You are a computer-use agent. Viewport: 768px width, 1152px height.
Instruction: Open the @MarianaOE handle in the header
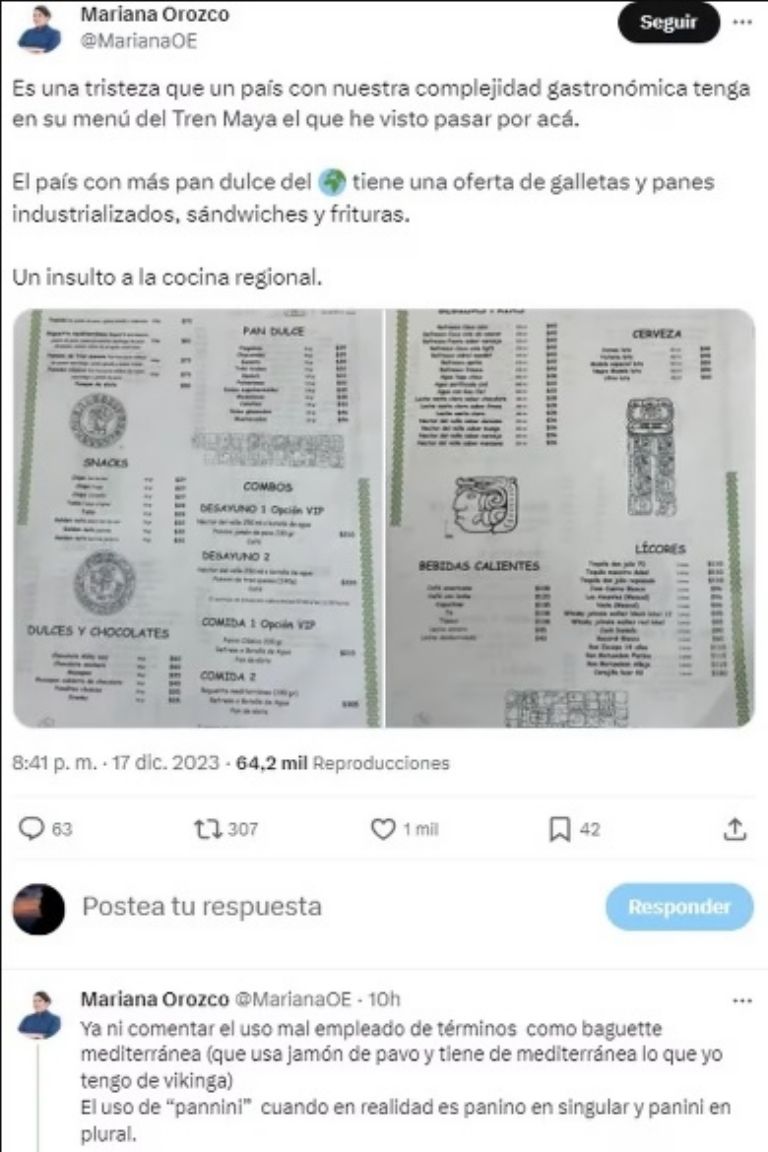(139, 41)
